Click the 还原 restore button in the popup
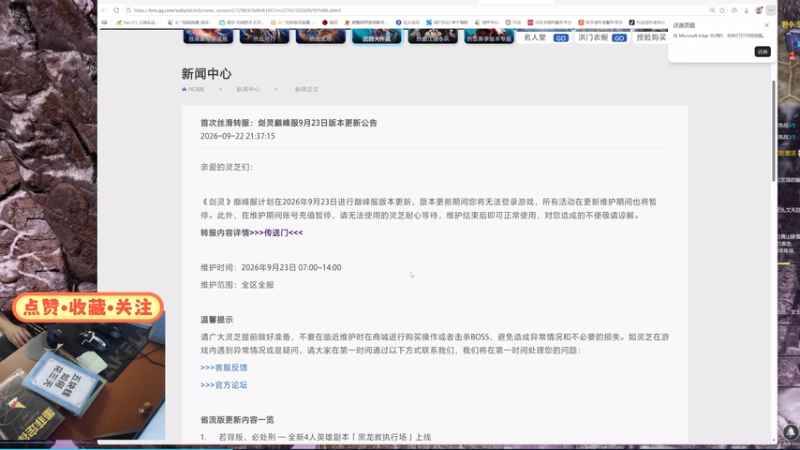The image size is (800, 450). pos(762,52)
